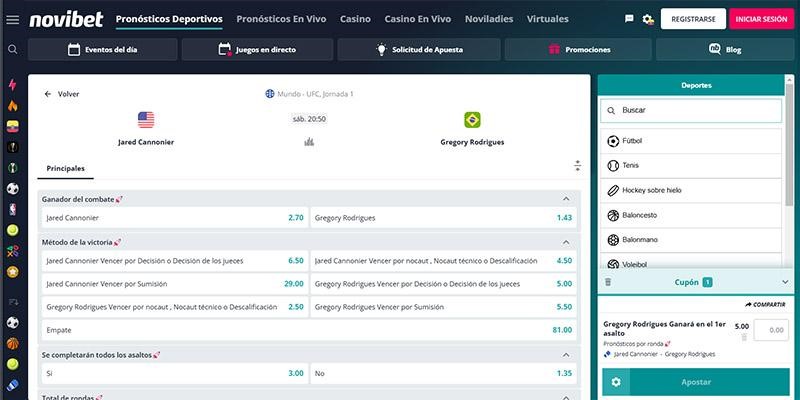Viewport: 800px width, 400px height.
Task: Open Eventos del día
Action: [103, 49]
